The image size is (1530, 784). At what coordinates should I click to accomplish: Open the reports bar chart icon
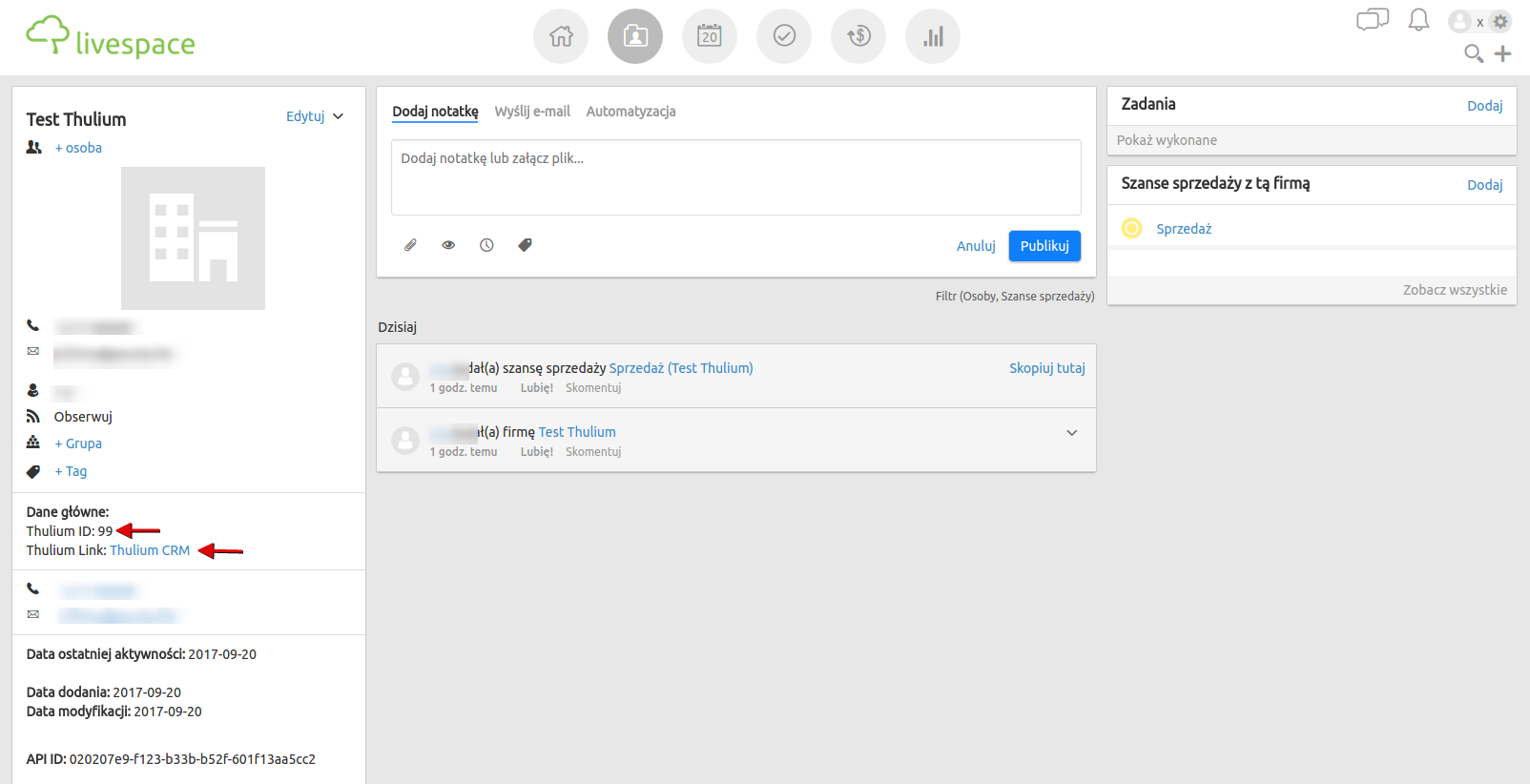(933, 36)
